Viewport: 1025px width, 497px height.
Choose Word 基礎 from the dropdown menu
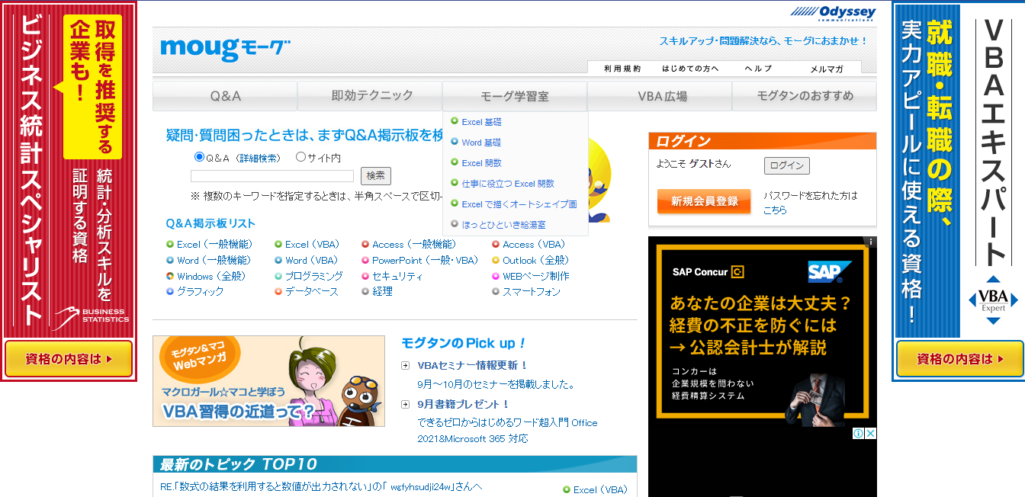[481, 142]
